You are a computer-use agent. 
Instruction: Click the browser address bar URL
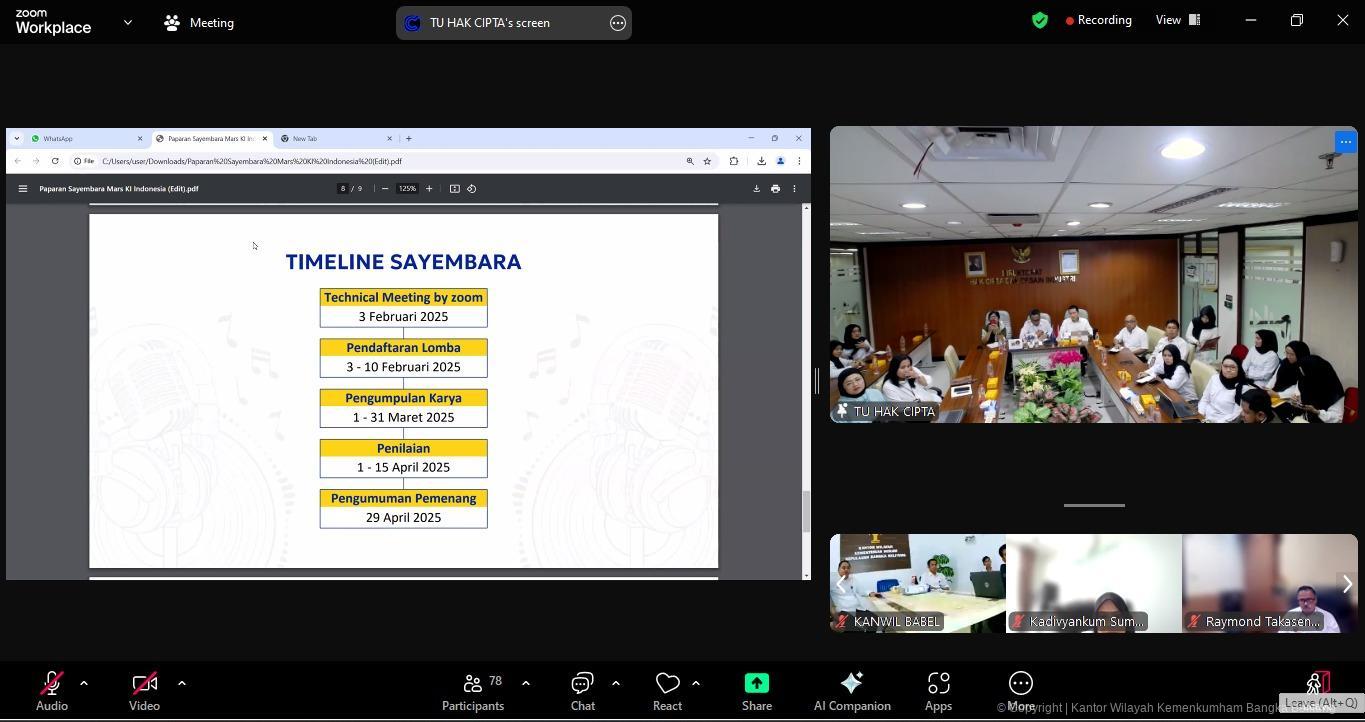point(251,161)
